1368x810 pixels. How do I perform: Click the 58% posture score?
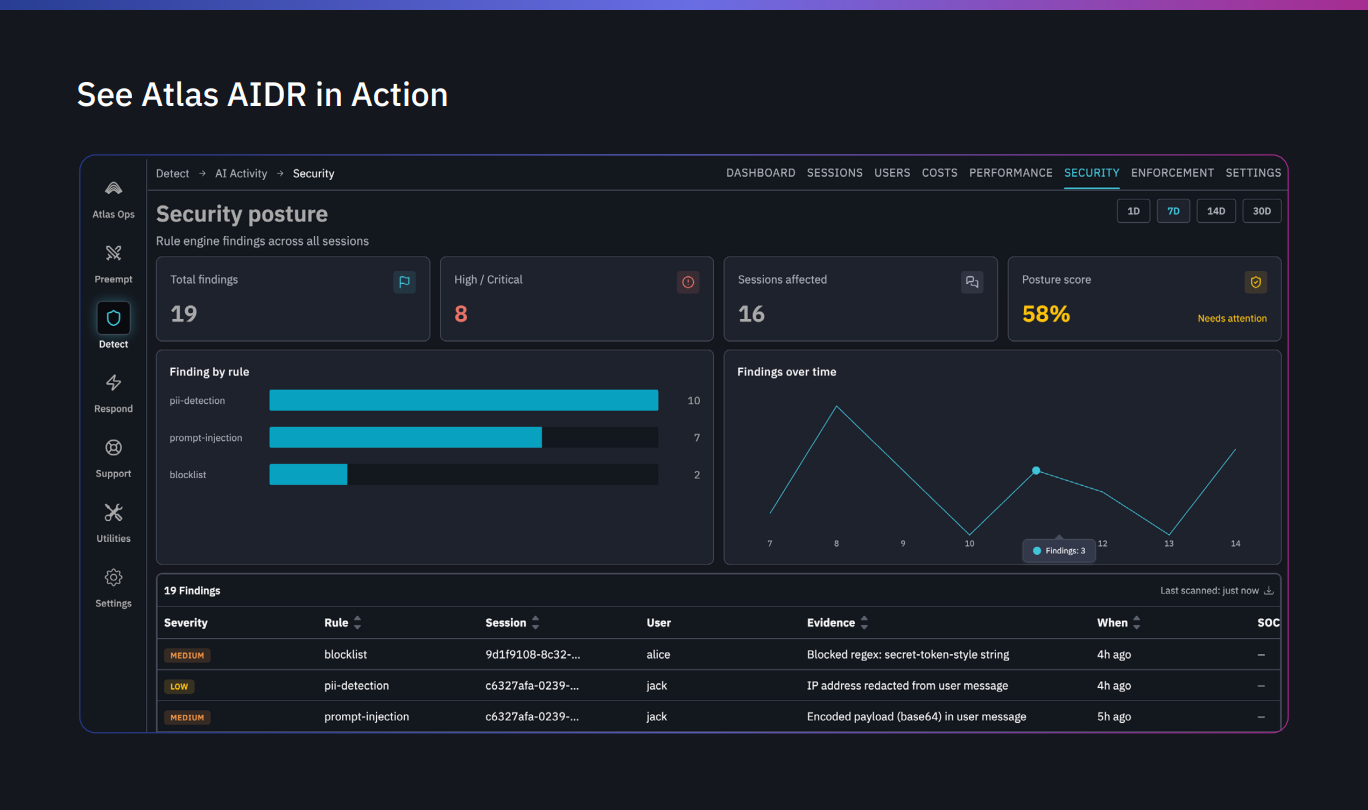click(1046, 314)
